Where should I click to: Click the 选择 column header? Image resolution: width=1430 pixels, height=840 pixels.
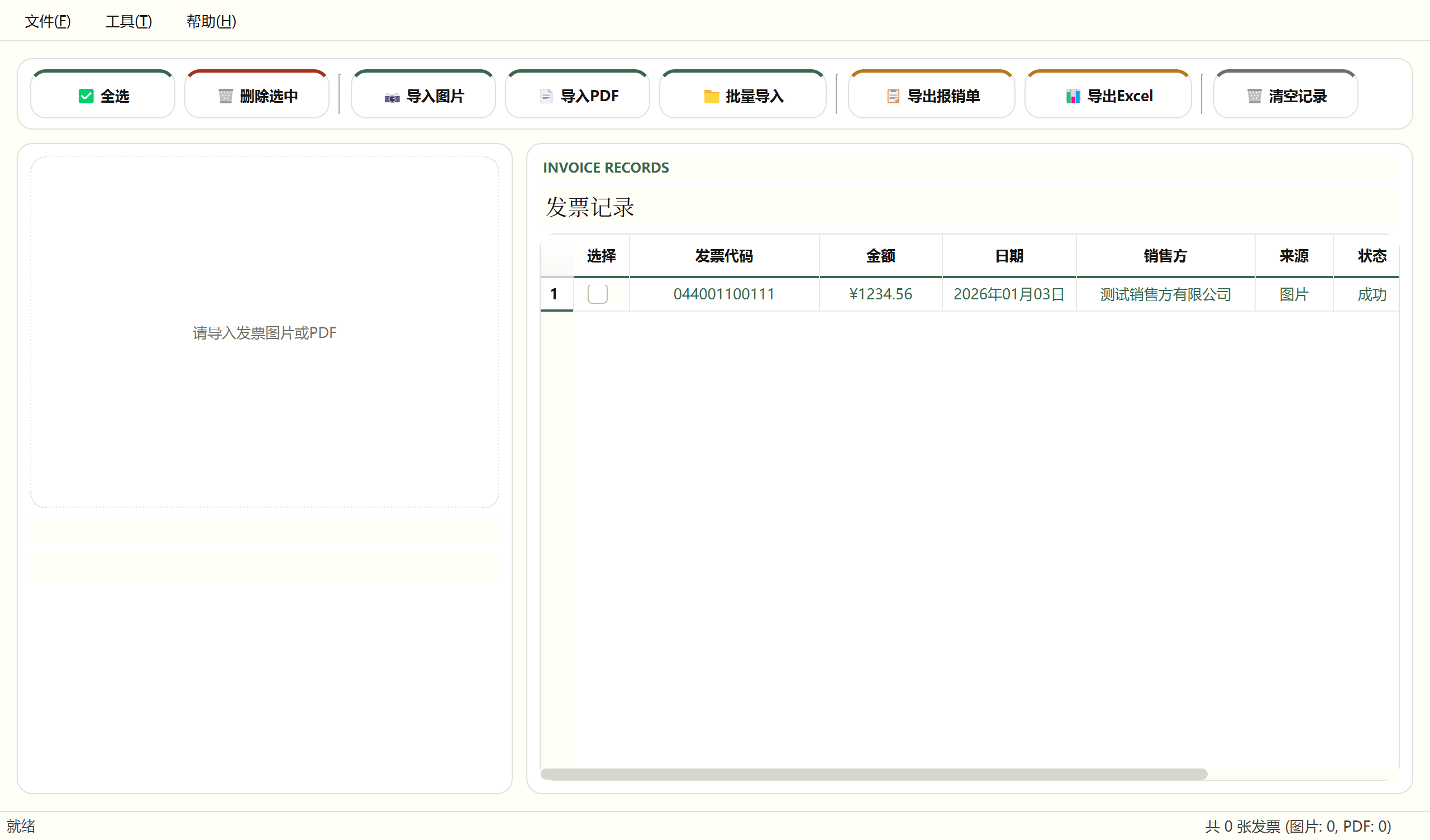click(602, 256)
